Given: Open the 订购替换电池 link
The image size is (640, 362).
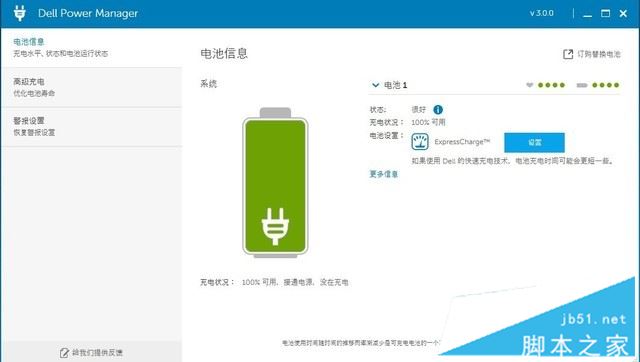Looking at the screenshot, I should [599, 54].
